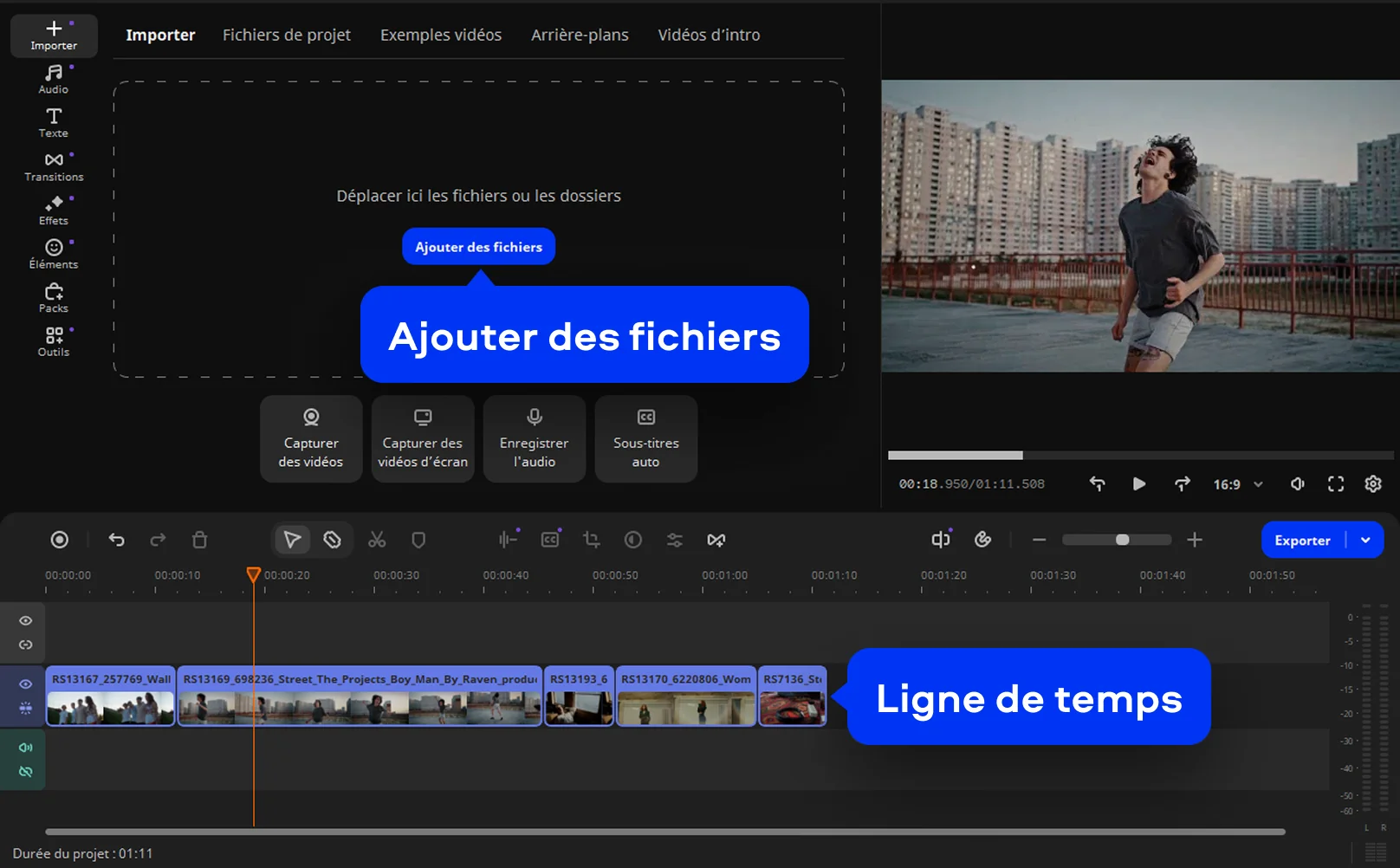Open the Packs panel
1400x868 pixels.
coord(54,298)
